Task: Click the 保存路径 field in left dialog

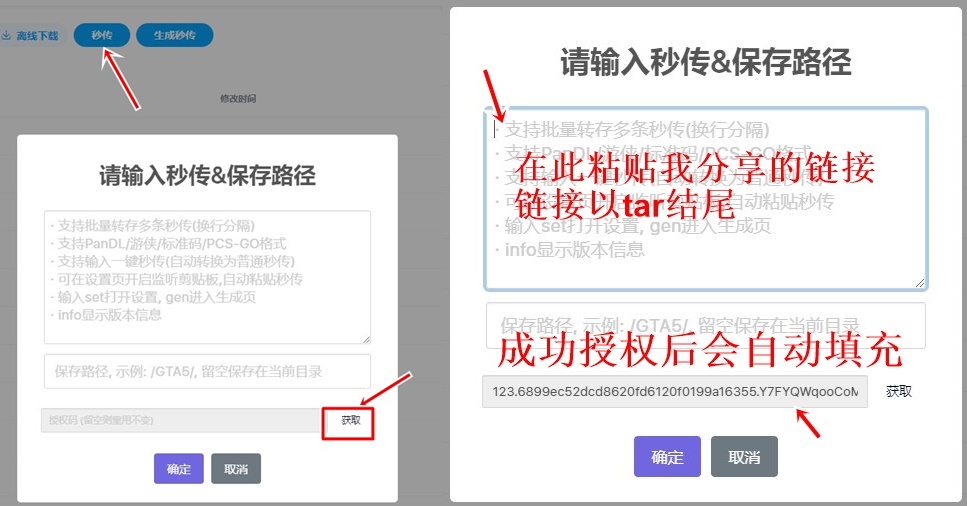Action: [x=207, y=371]
